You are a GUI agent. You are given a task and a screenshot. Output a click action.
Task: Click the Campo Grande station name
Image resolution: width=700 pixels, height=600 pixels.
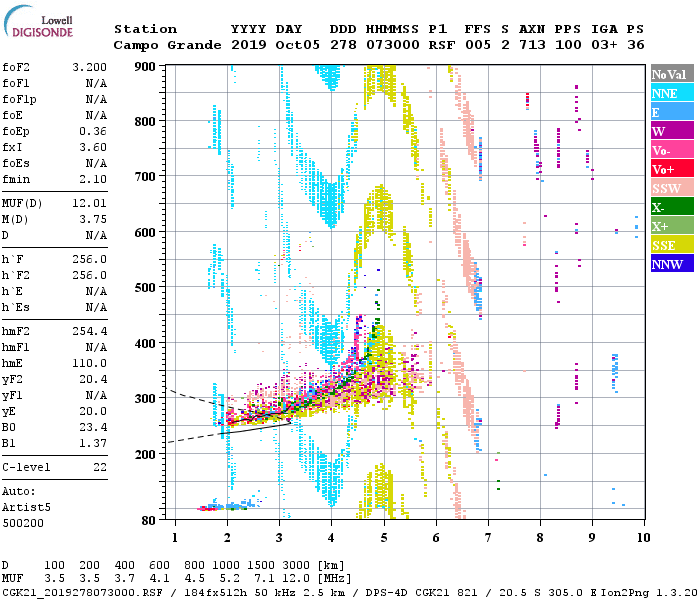(x=167, y=45)
